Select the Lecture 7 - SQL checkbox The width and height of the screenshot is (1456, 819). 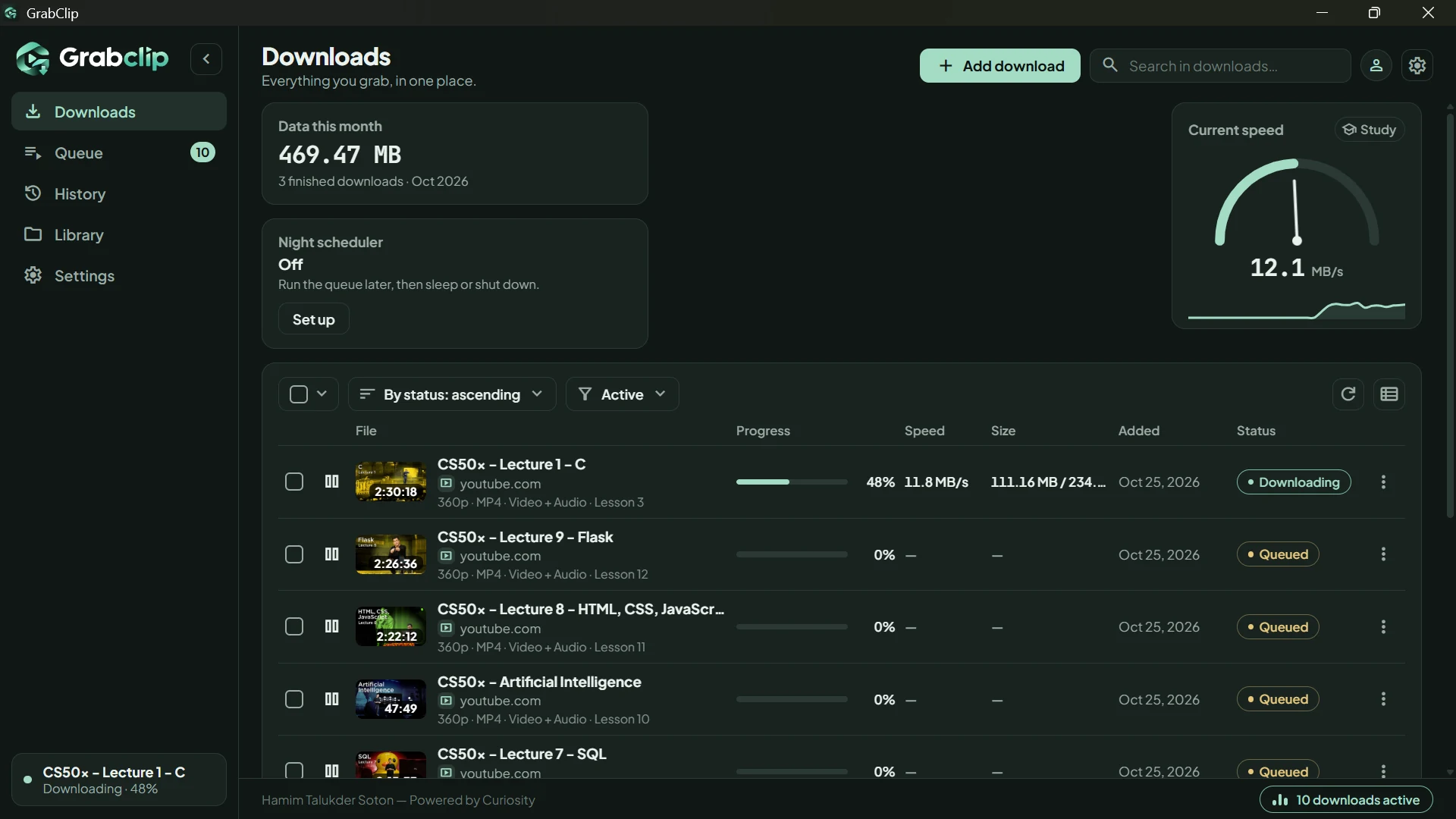point(294,770)
